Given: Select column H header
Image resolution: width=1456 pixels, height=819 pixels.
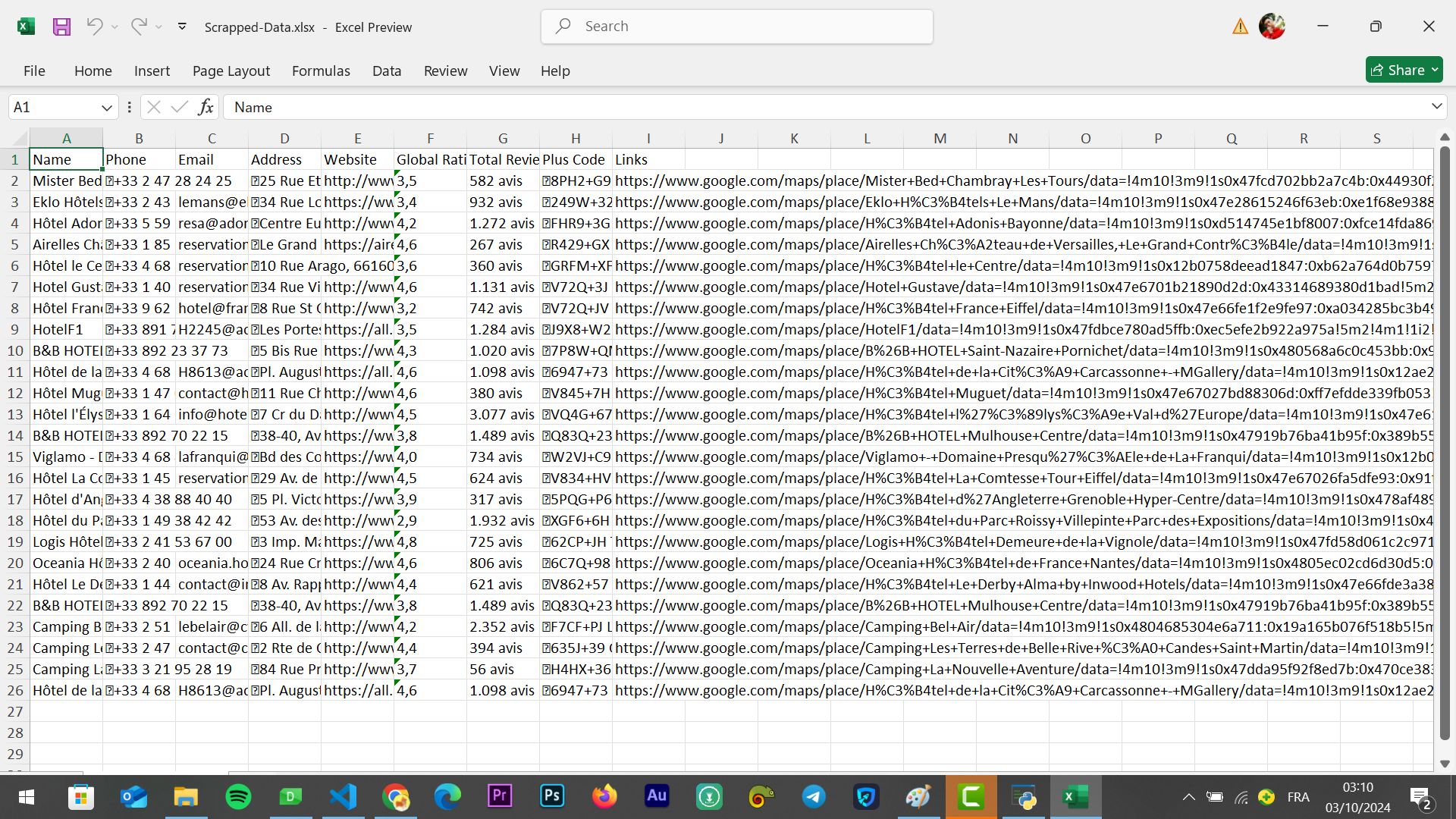Looking at the screenshot, I should pyautogui.click(x=576, y=139).
